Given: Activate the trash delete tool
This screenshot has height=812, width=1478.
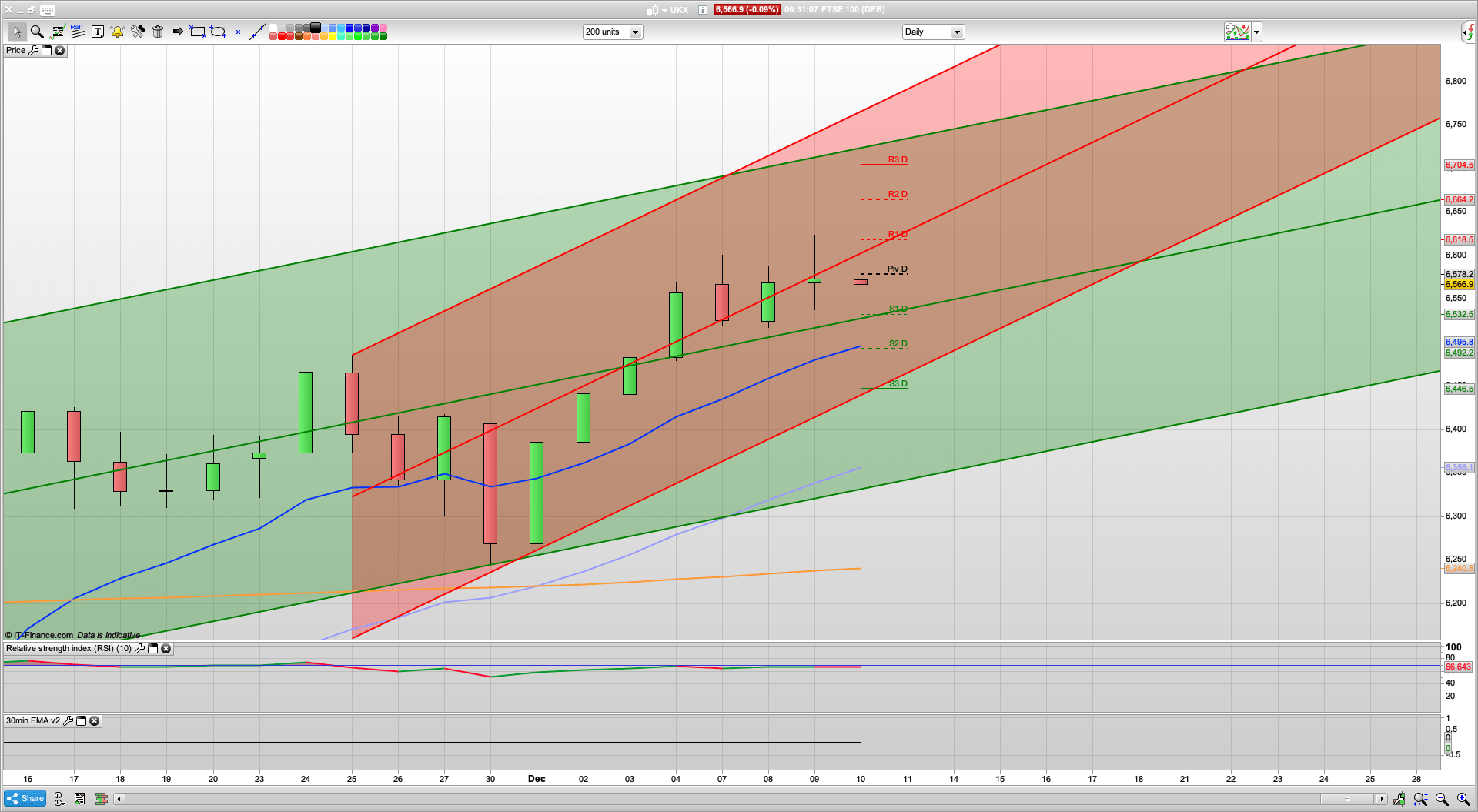Looking at the screenshot, I should coord(157,32).
